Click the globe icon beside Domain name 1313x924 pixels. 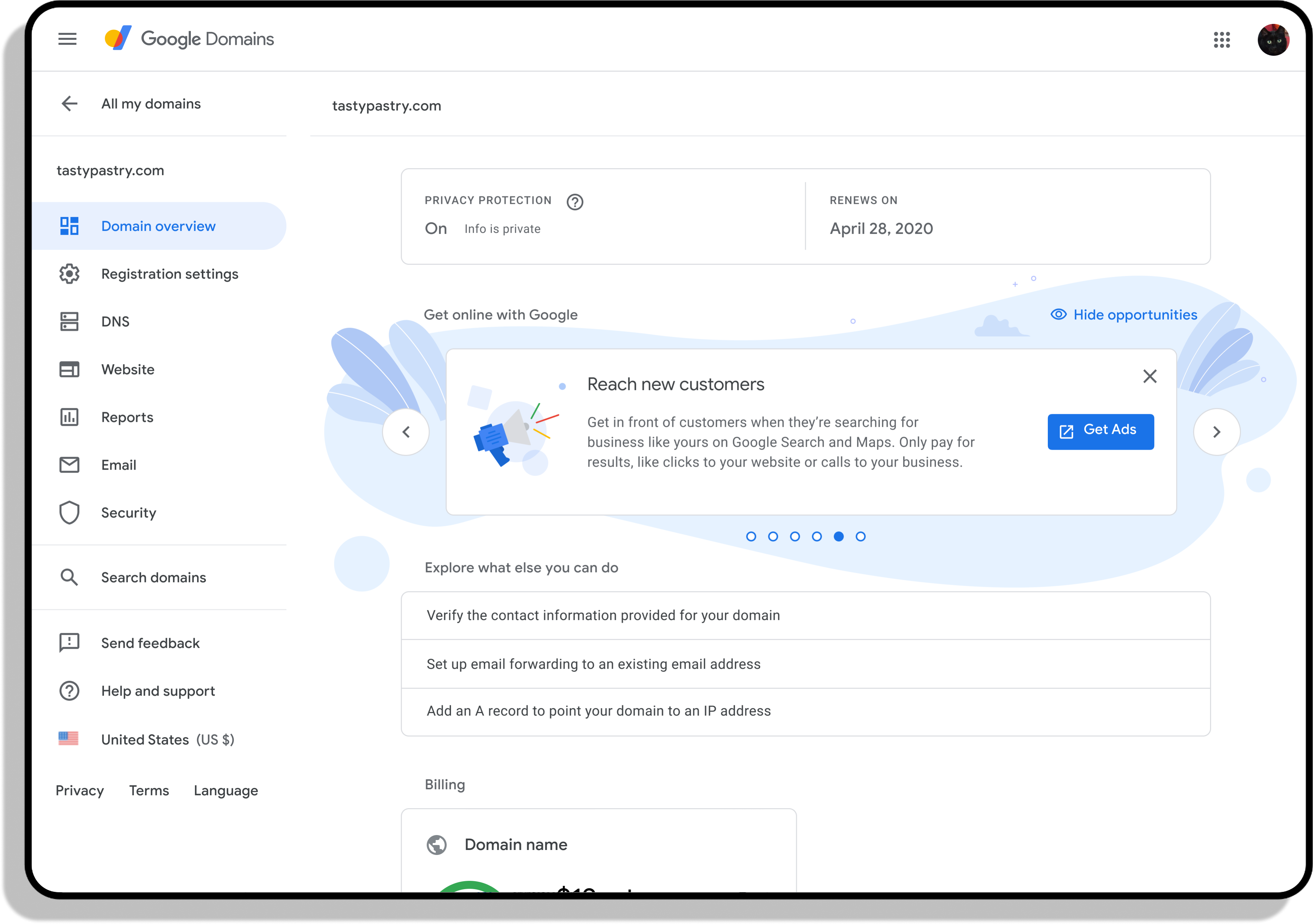click(437, 845)
